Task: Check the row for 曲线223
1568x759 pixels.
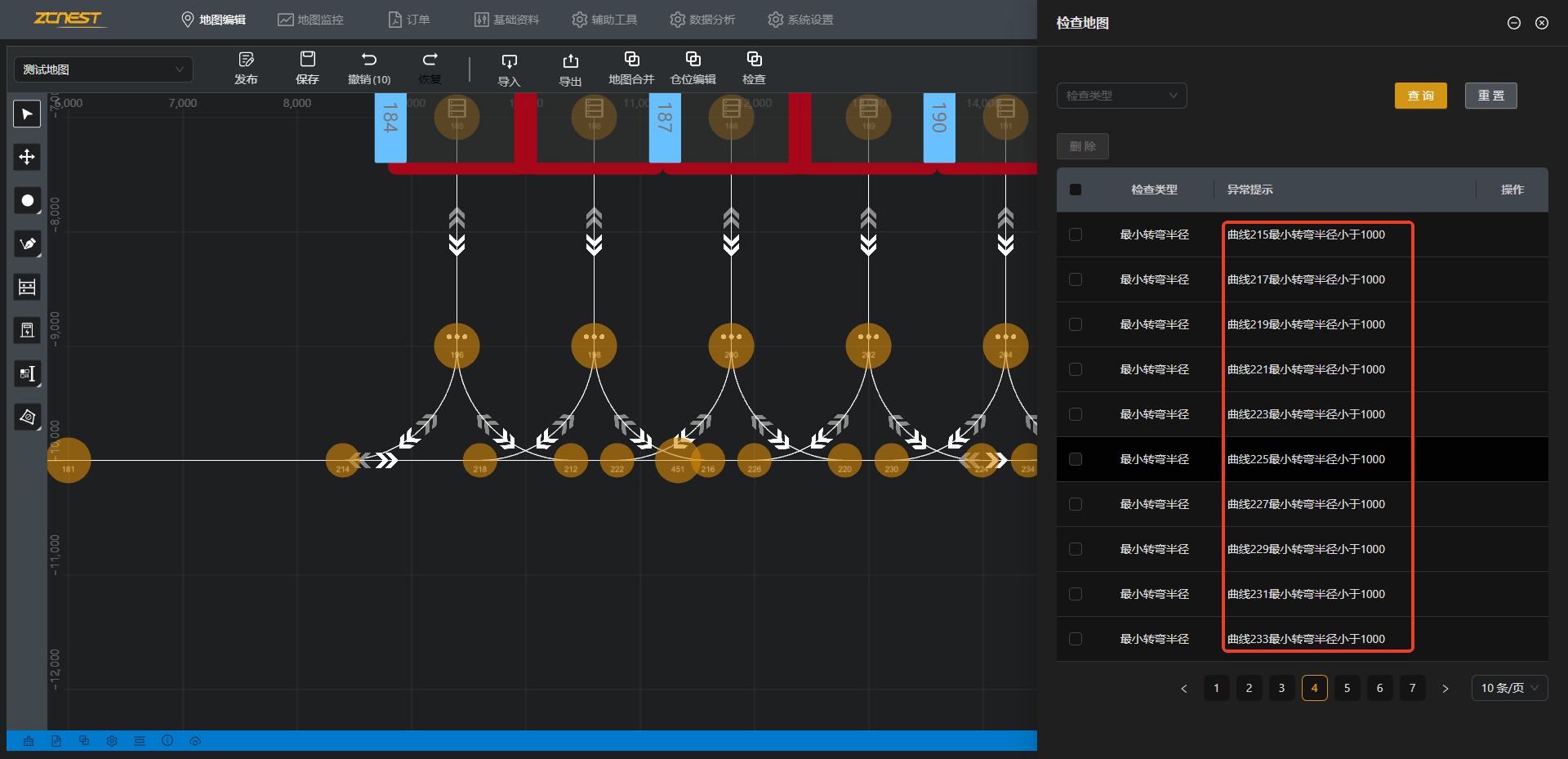Action: click(1076, 414)
